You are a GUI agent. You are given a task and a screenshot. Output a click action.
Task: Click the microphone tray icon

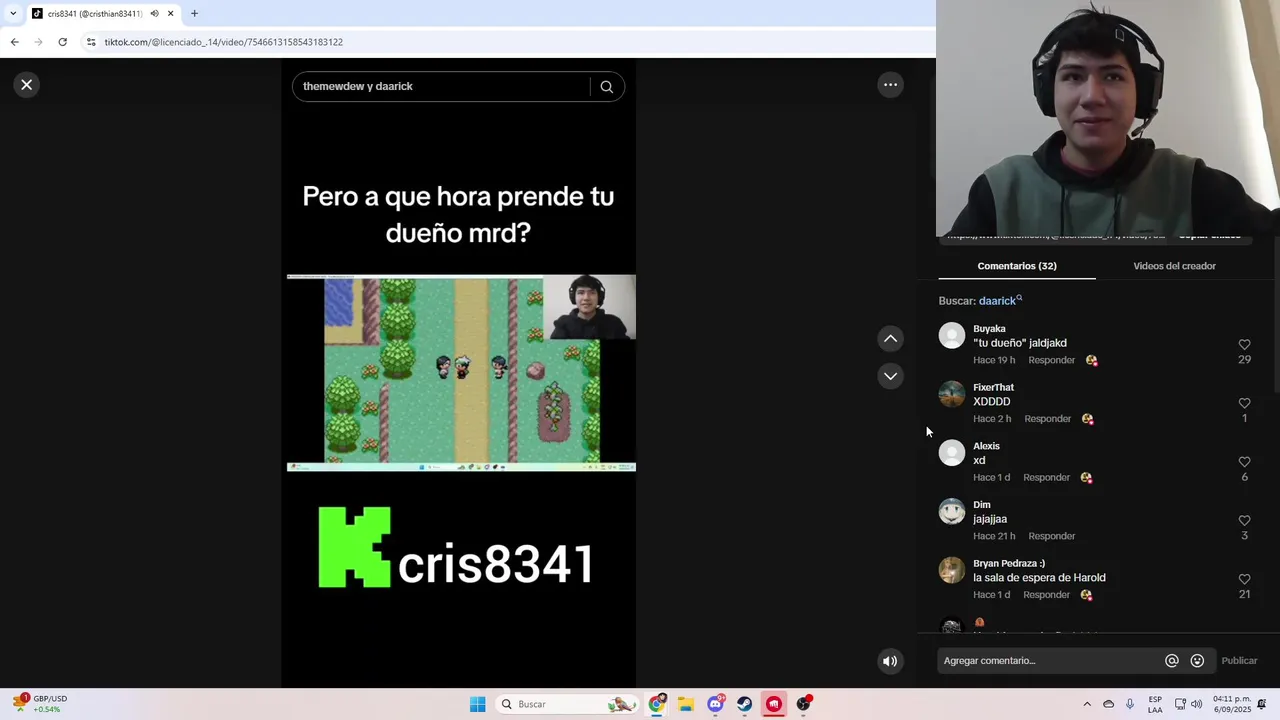(x=1130, y=704)
